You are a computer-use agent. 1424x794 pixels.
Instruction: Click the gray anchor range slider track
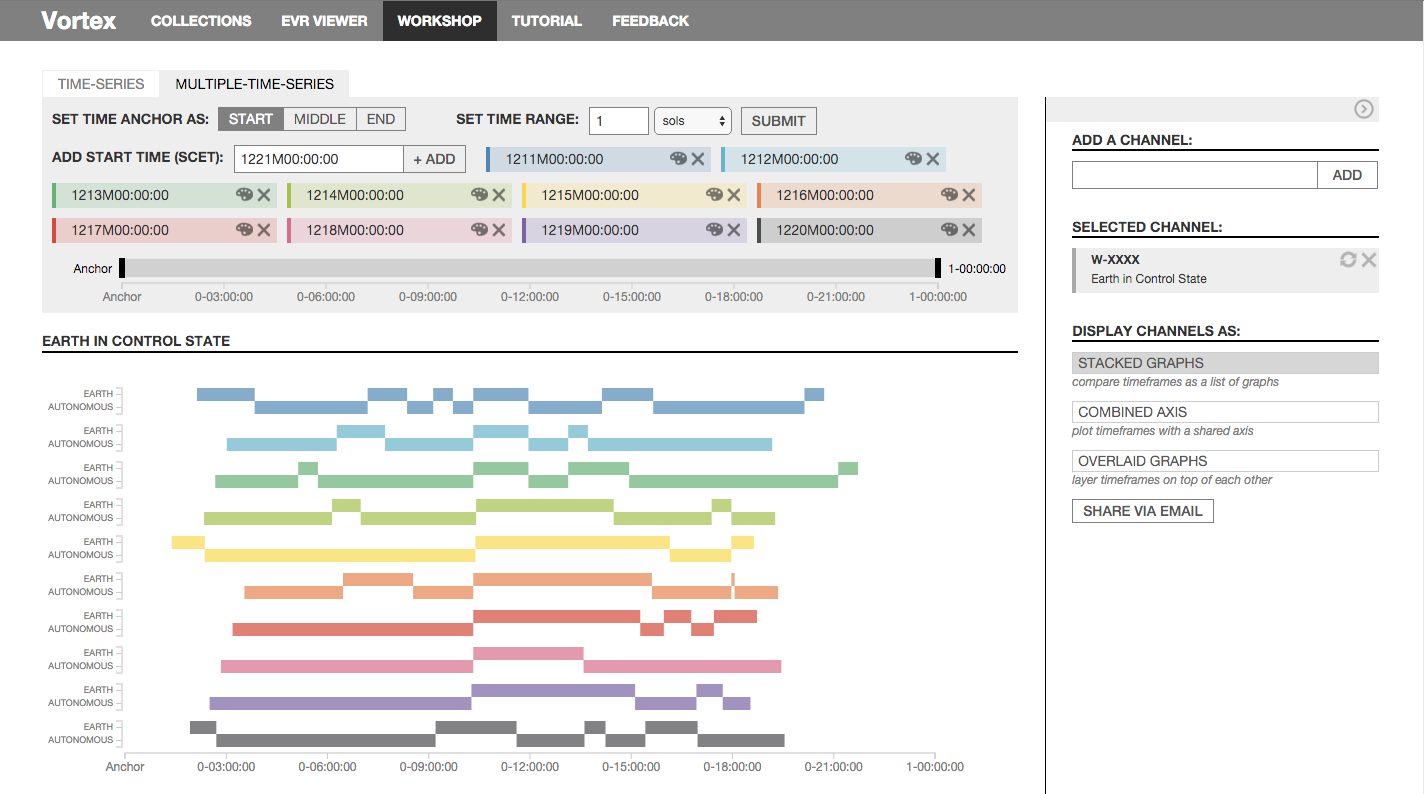[530, 268]
